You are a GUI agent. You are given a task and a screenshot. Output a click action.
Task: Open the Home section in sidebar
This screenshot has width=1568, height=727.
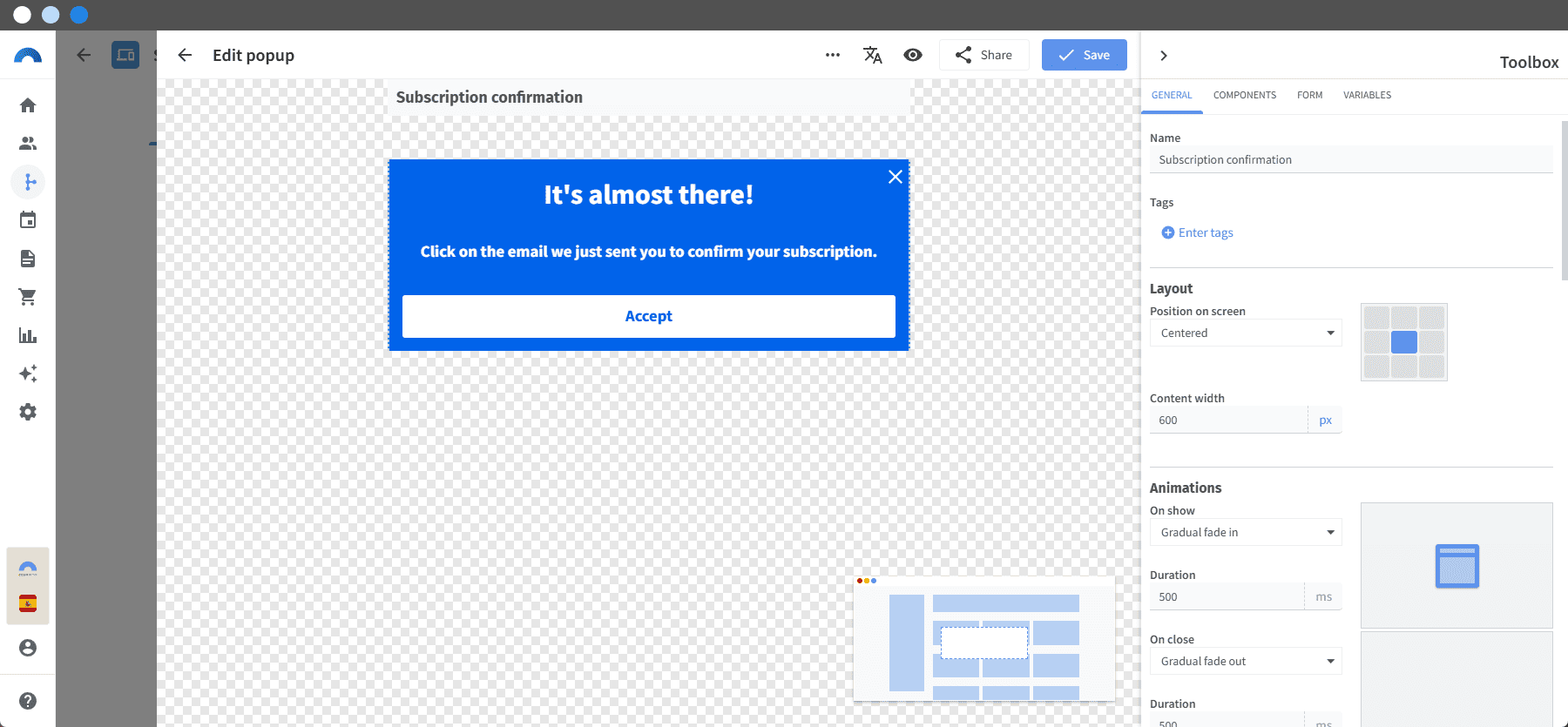pyautogui.click(x=28, y=105)
